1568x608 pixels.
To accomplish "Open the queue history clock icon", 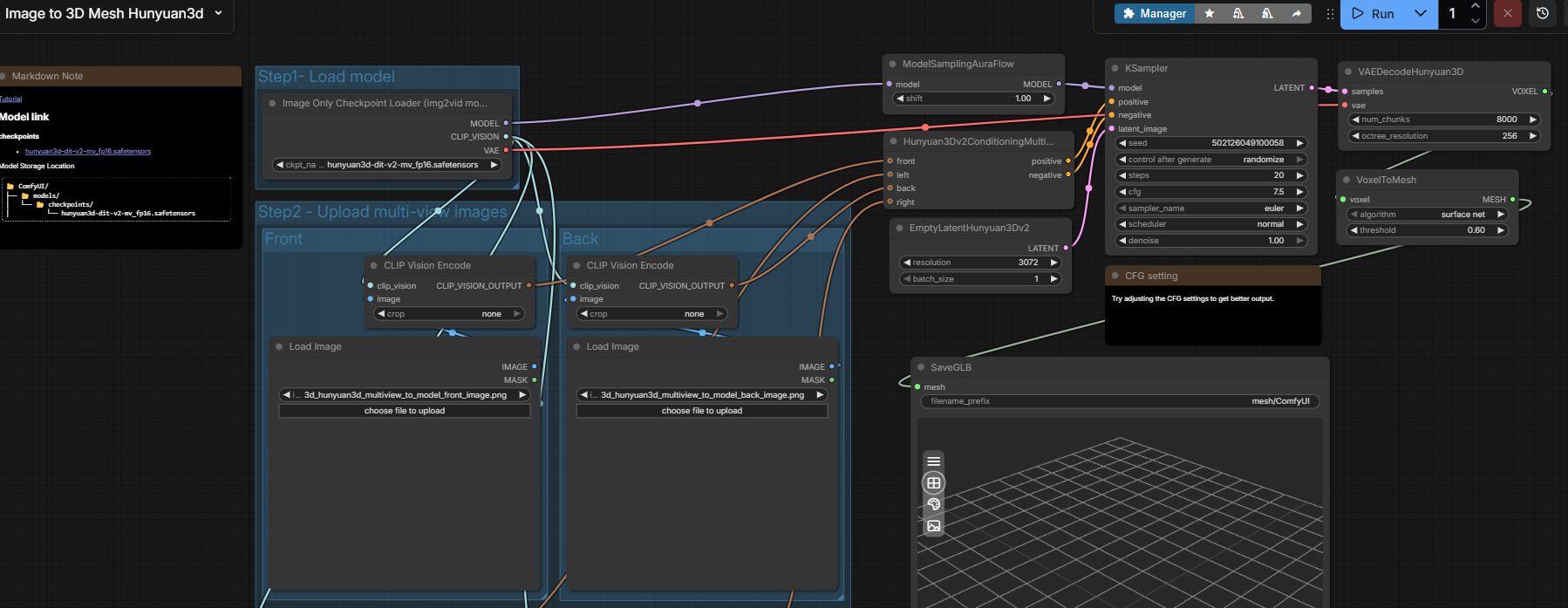I will 1543,13.
